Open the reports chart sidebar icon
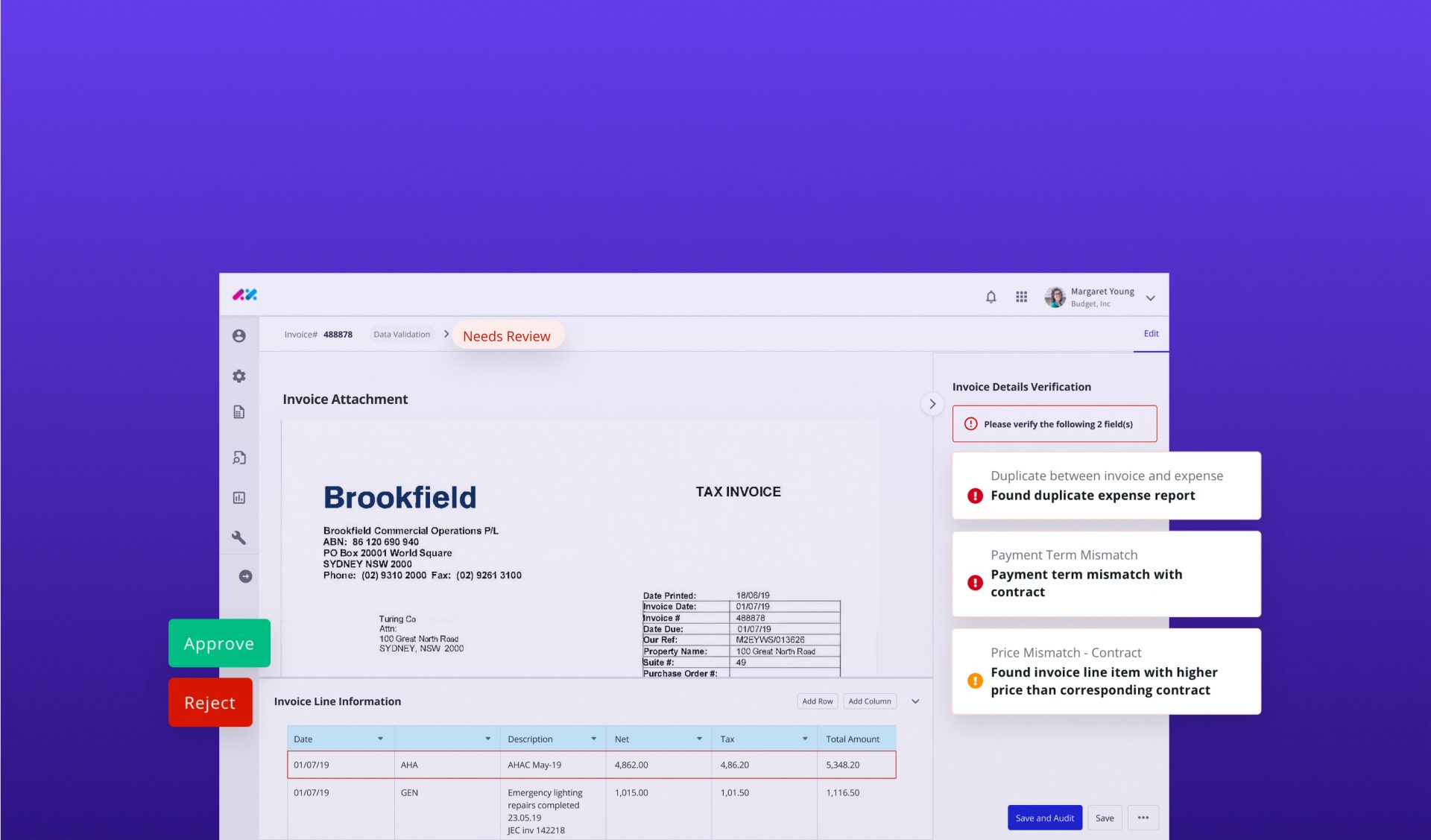 click(238, 498)
